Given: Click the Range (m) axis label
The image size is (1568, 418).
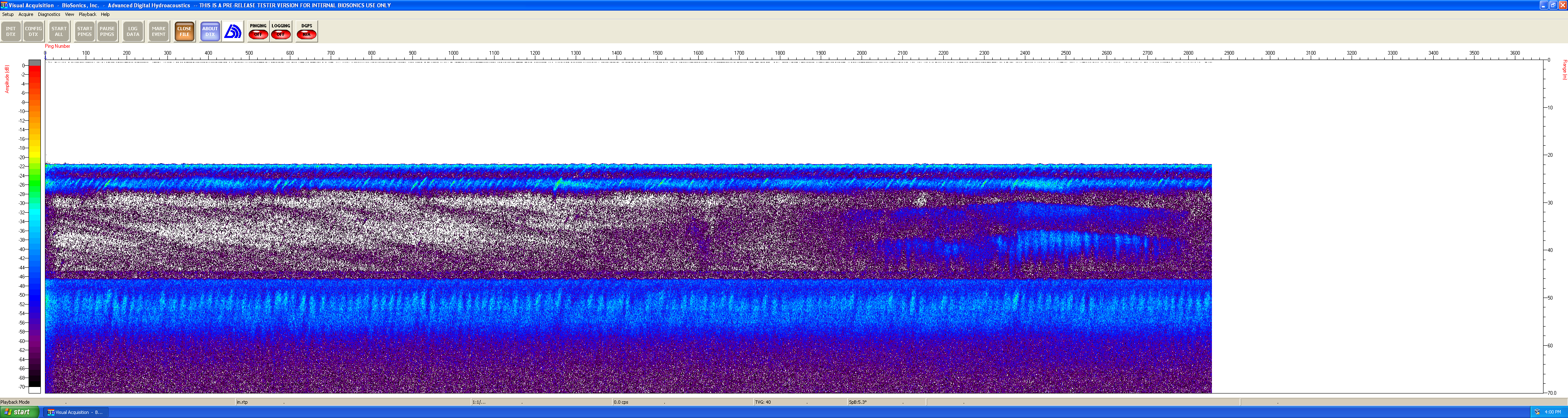Looking at the screenshot, I should 1564,69.
